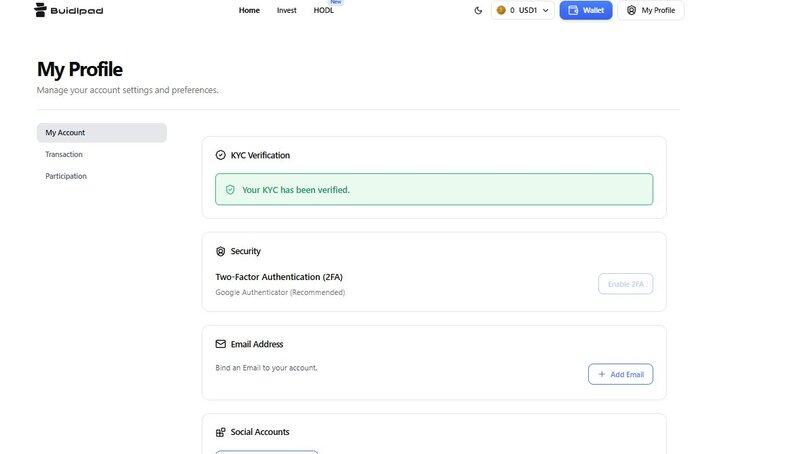Click the Add Email button

(620, 374)
